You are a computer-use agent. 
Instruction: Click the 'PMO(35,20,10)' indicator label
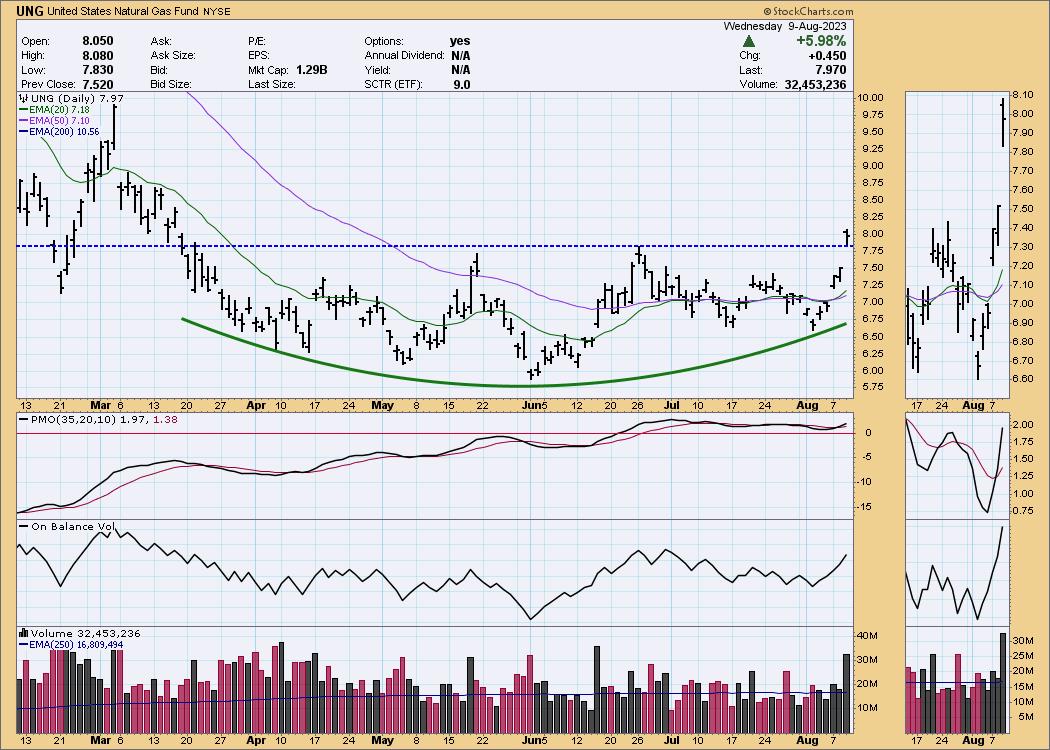[74, 420]
